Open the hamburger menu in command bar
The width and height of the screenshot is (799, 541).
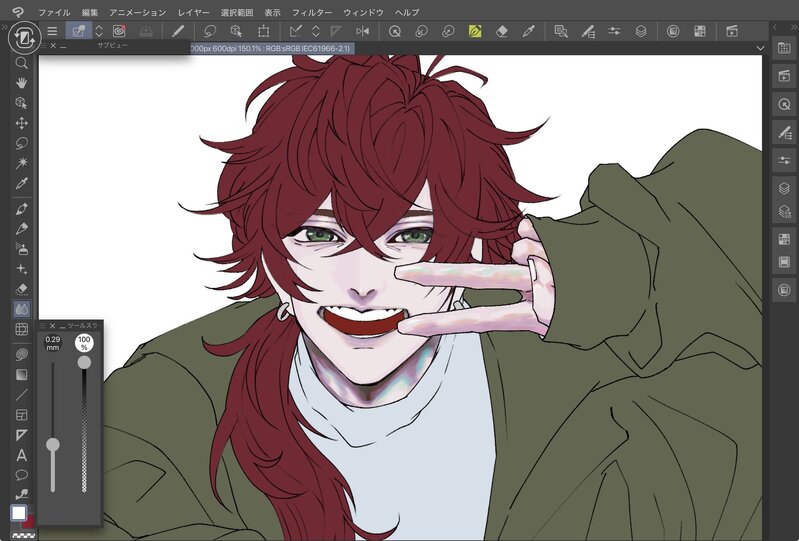(52, 31)
